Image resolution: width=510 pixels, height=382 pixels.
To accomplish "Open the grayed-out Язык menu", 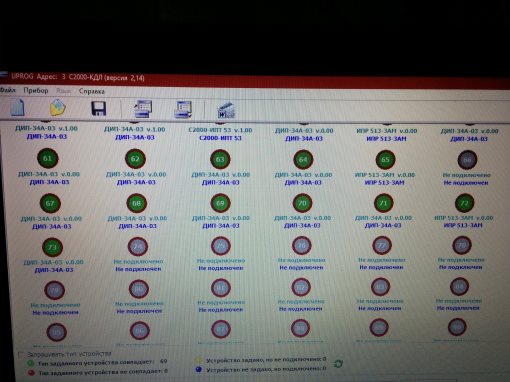I will click(63, 91).
